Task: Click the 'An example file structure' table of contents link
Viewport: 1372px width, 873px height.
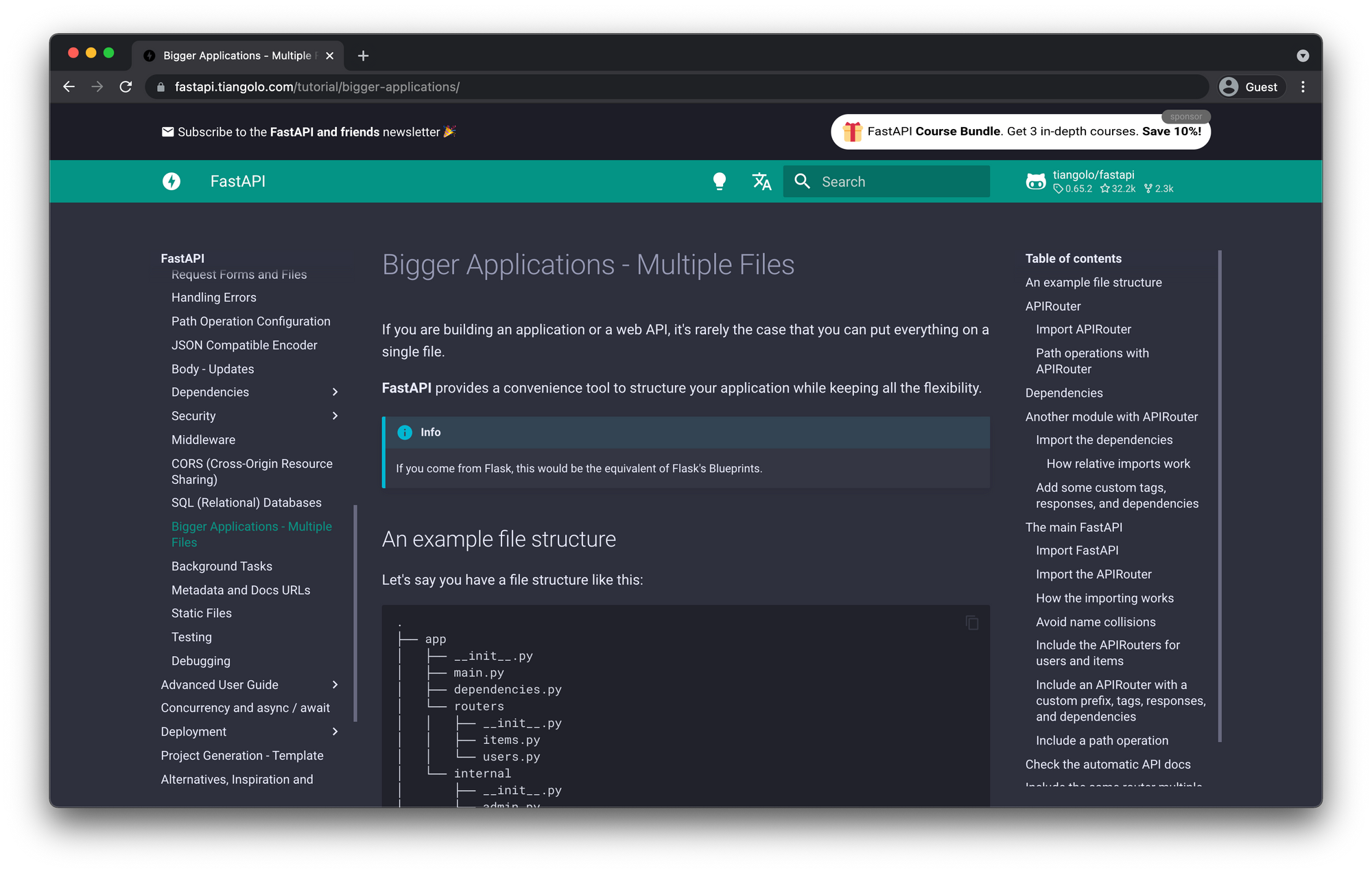Action: coord(1094,281)
